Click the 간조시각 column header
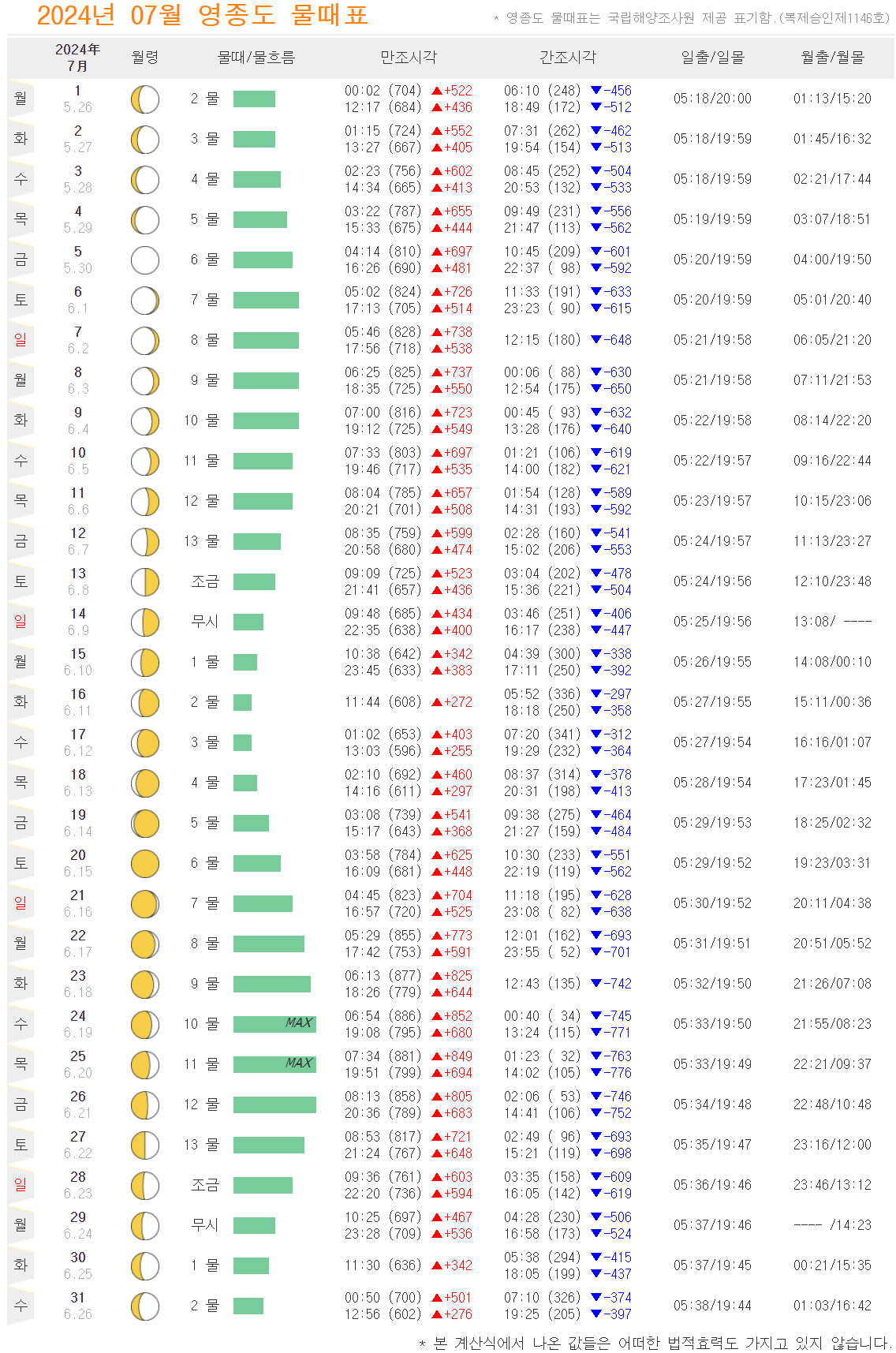Screen dimensions: 896x1353 click(x=568, y=57)
